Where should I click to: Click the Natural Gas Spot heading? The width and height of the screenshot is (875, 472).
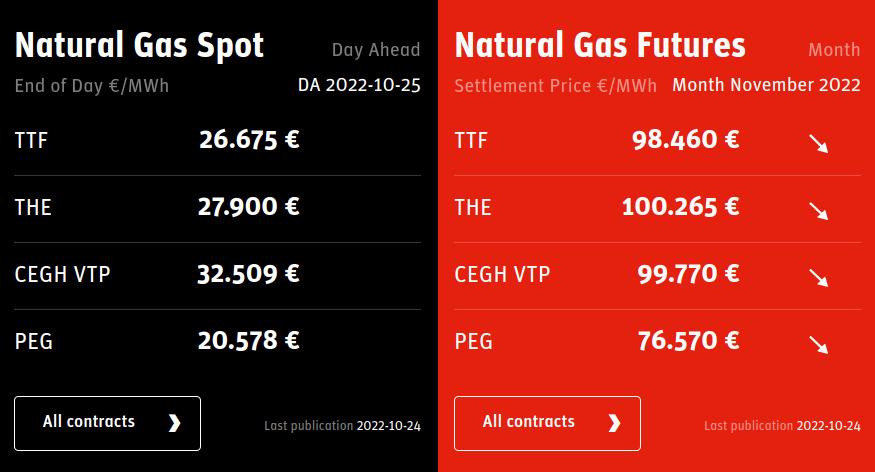(139, 46)
